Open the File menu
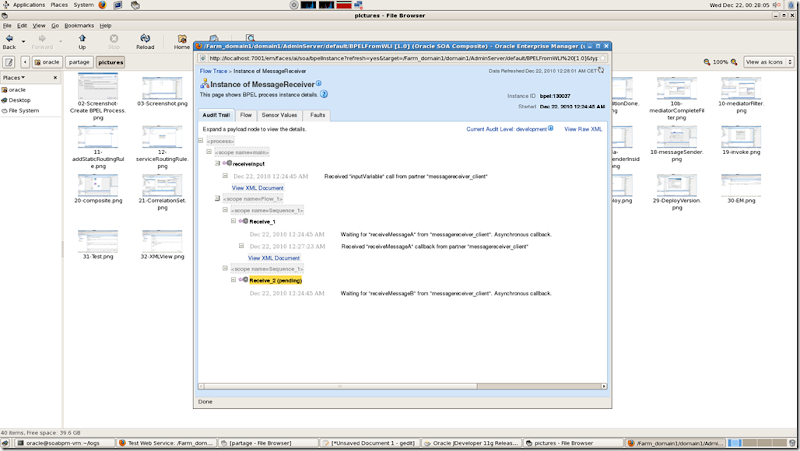 point(7,26)
